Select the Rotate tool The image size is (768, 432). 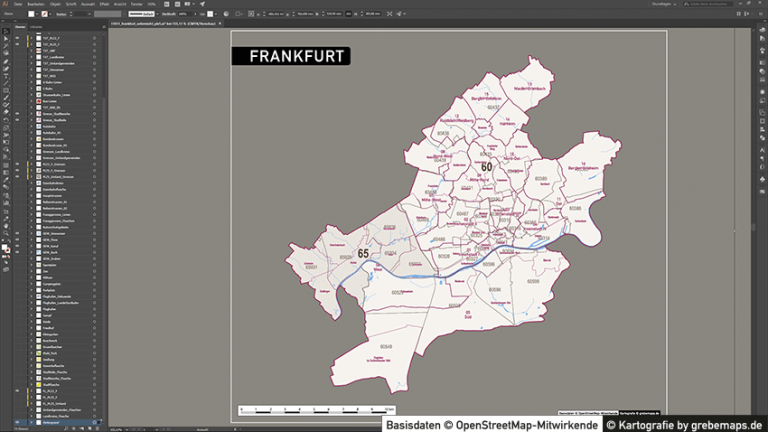pos(6,120)
